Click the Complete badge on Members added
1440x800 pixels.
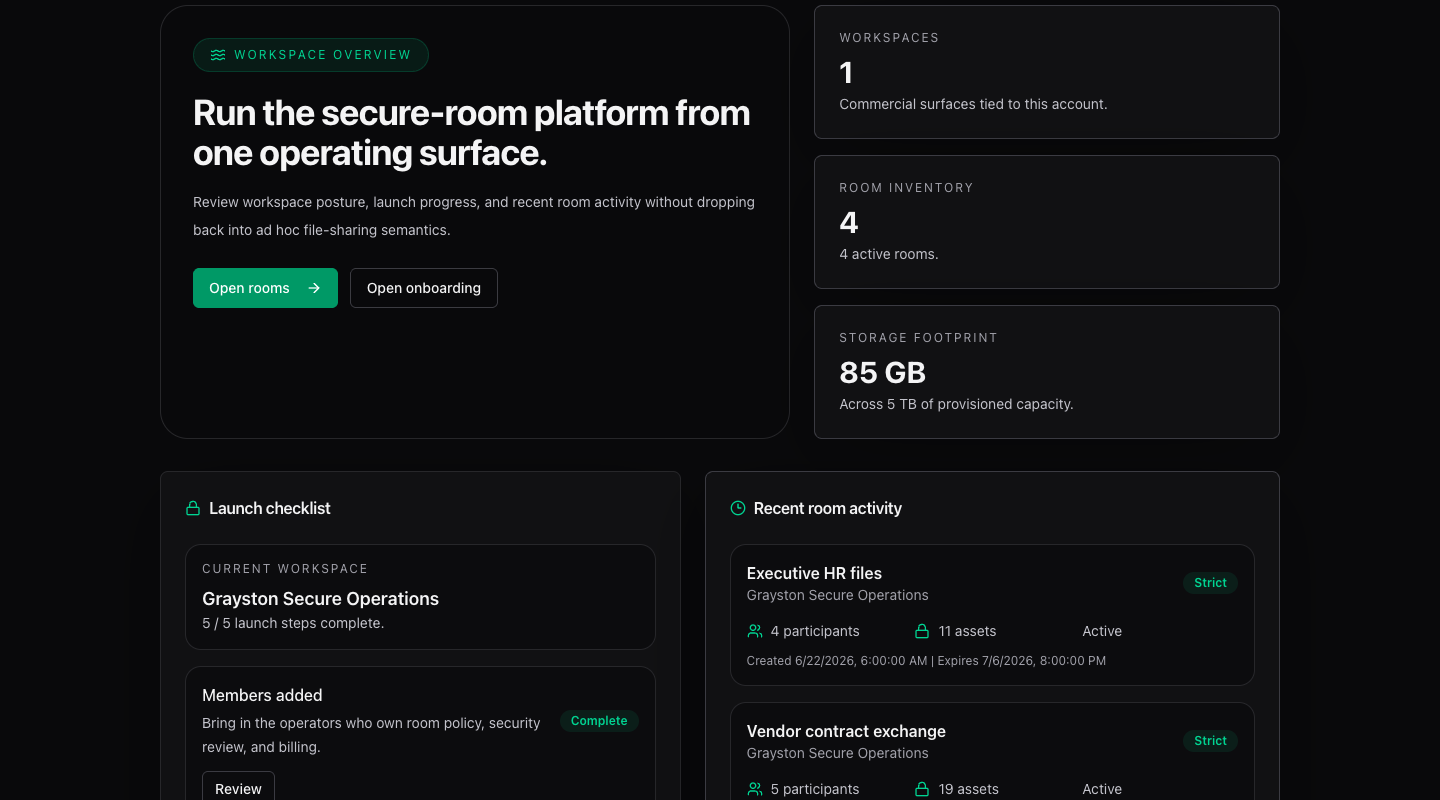[x=599, y=721]
